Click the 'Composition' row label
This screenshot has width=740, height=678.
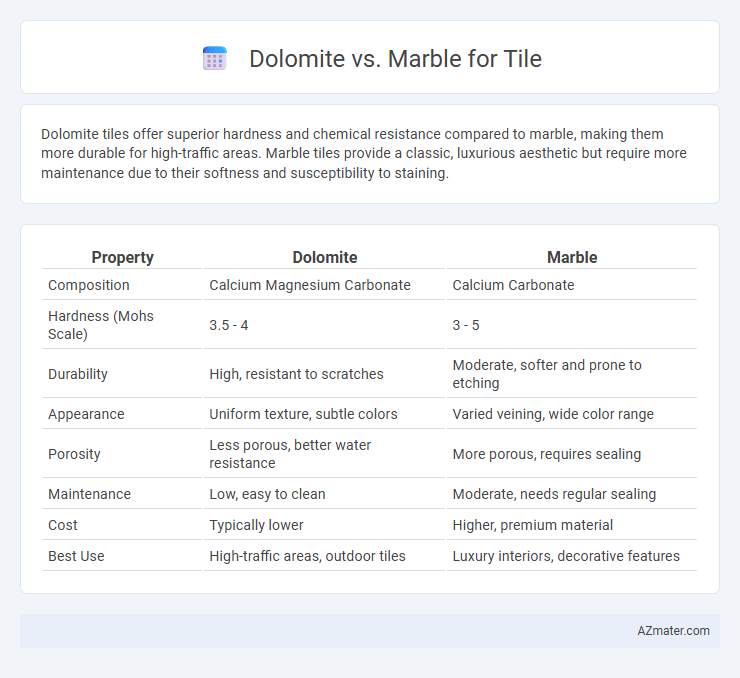88,285
